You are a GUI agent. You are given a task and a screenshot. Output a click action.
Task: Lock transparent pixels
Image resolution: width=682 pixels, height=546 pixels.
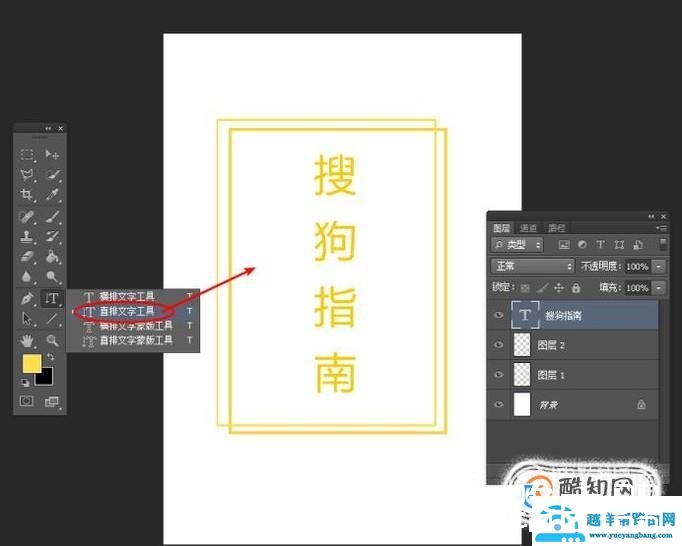point(525,288)
